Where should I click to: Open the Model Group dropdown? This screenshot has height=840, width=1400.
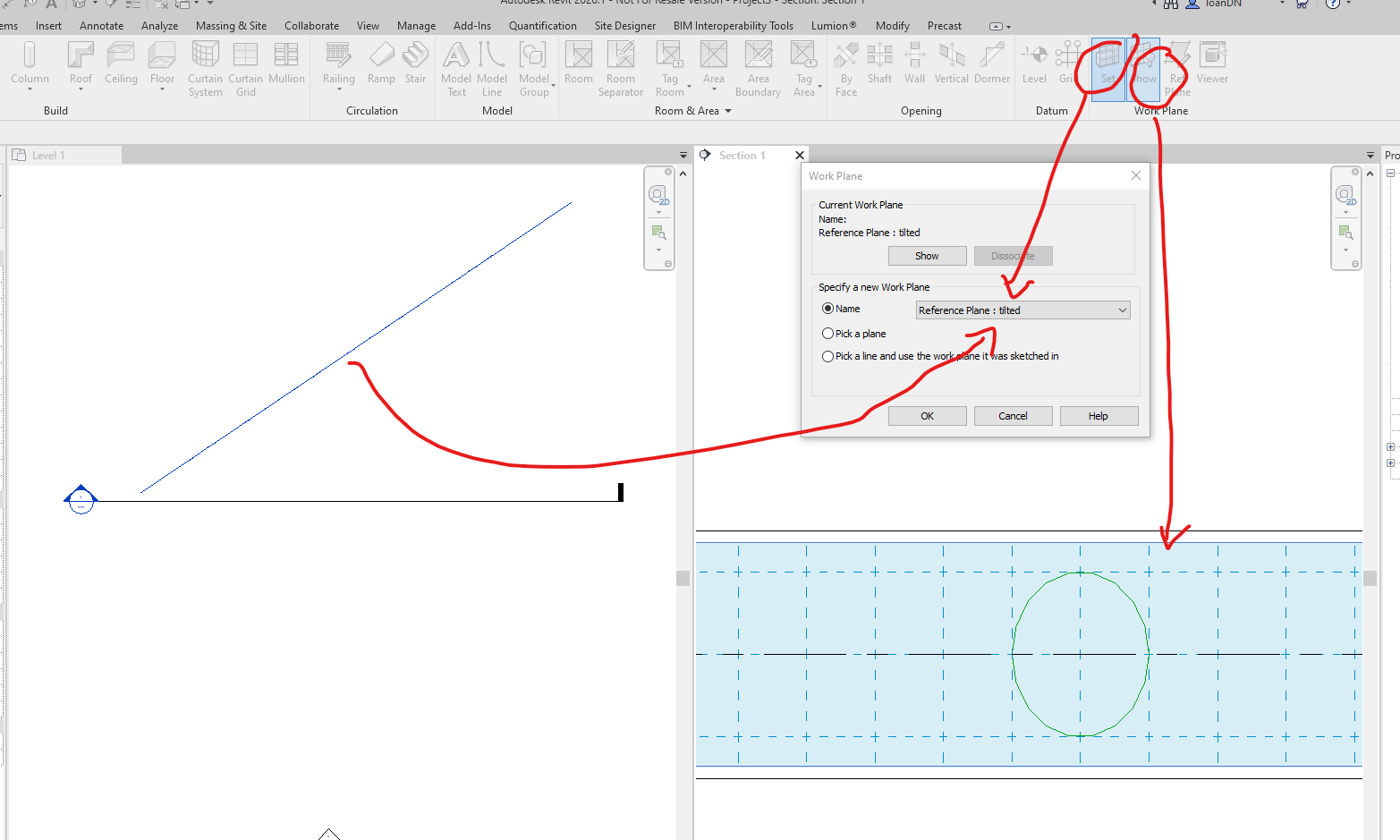pos(554,86)
